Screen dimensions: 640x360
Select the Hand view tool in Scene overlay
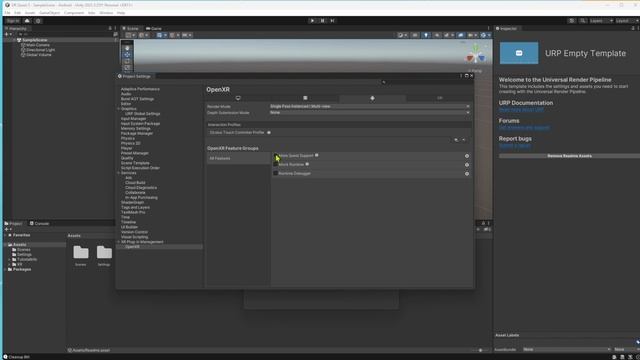[x=127, y=48]
